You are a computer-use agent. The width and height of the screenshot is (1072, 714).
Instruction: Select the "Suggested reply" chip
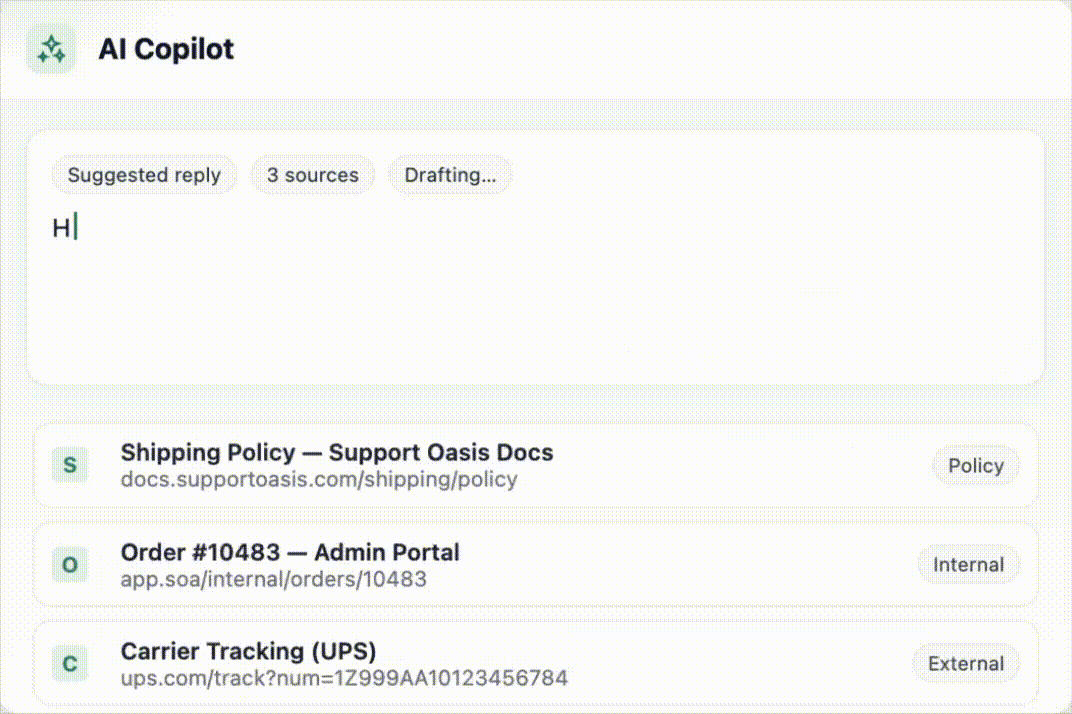(144, 175)
